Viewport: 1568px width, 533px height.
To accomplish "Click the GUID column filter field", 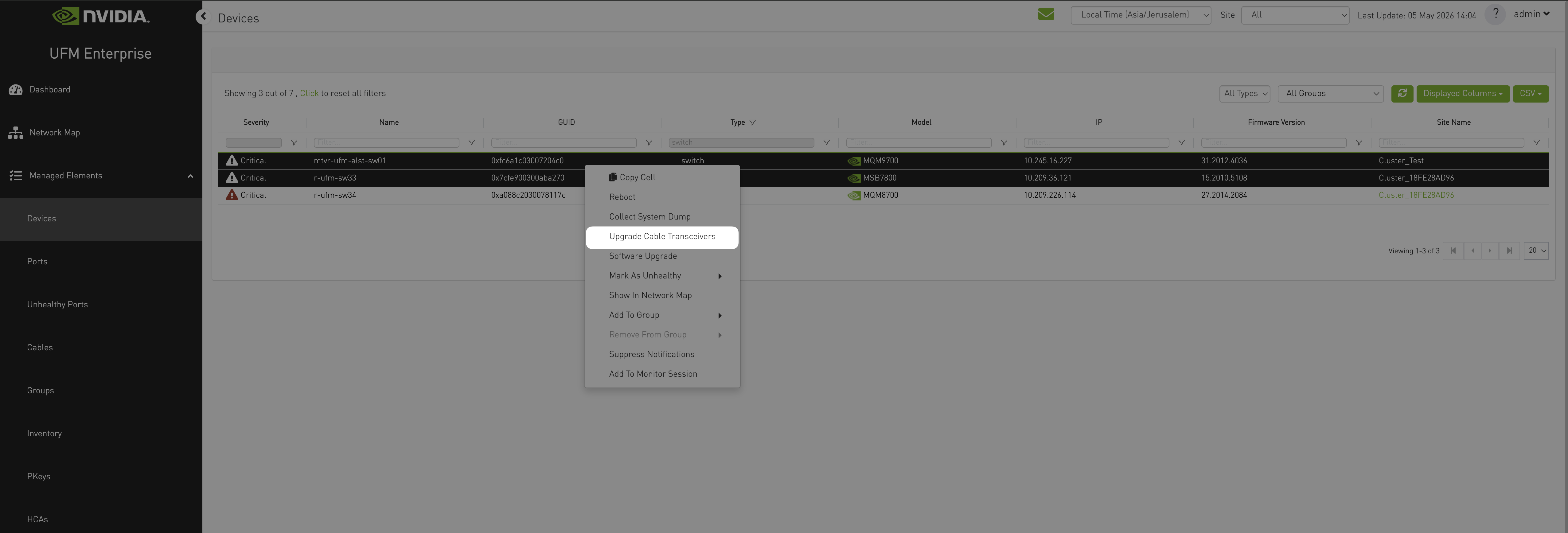I will click(564, 142).
